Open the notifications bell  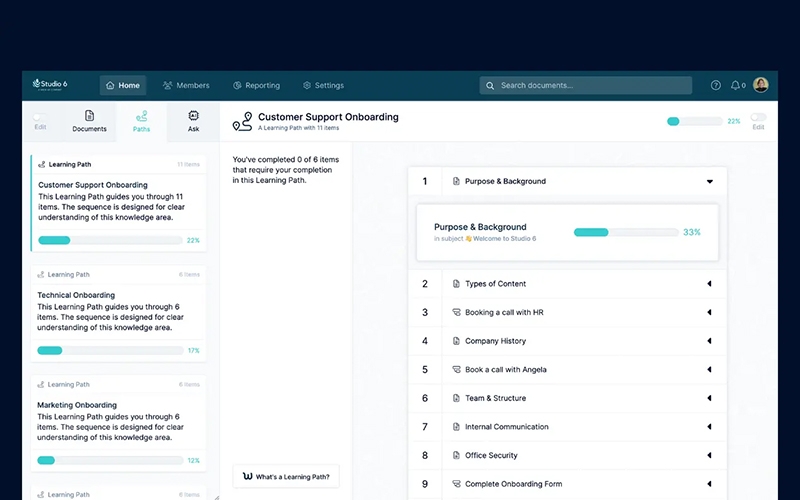click(737, 86)
